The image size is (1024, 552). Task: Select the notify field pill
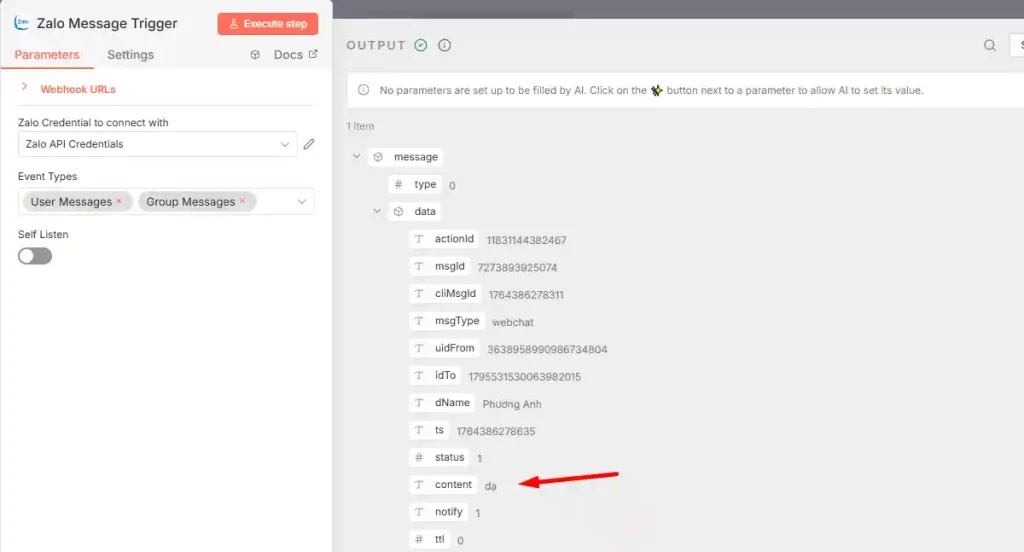[440, 511]
